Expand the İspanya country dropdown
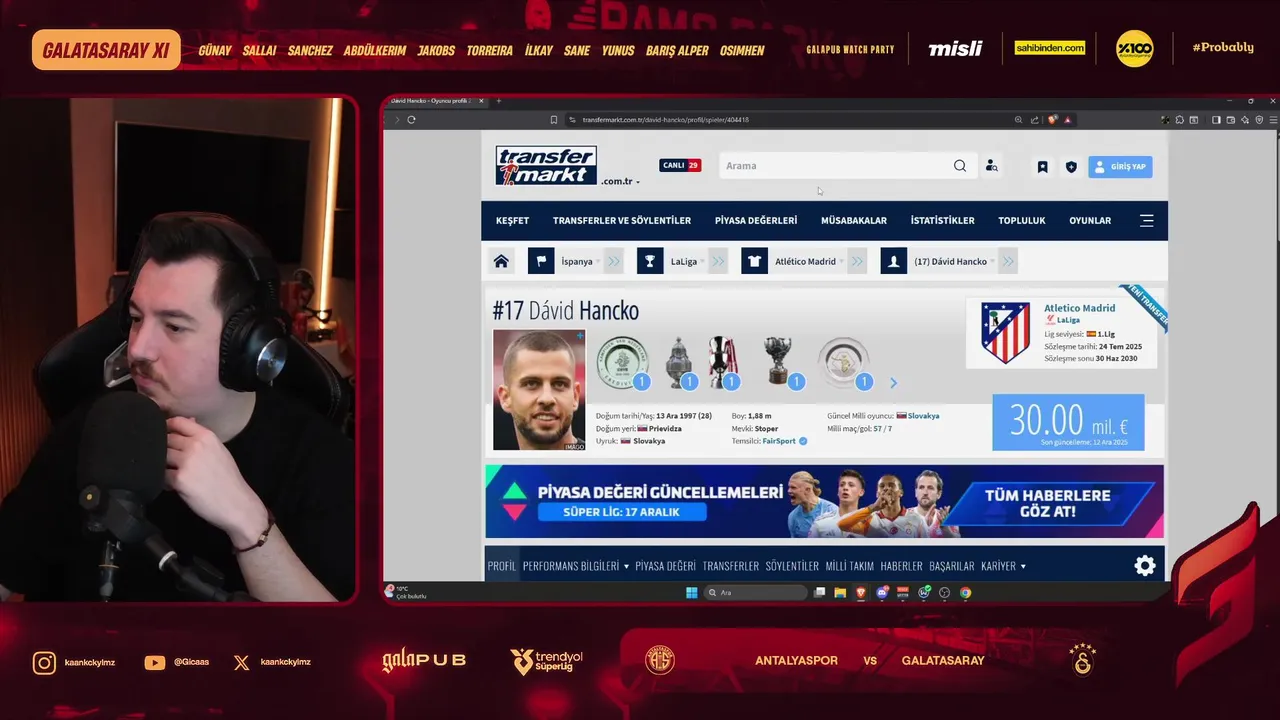The image size is (1280, 720). point(598,262)
